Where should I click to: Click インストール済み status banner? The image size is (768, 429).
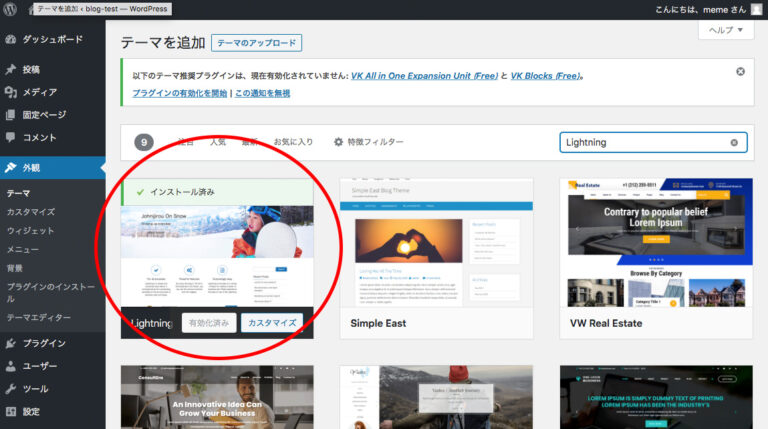(217, 192)
